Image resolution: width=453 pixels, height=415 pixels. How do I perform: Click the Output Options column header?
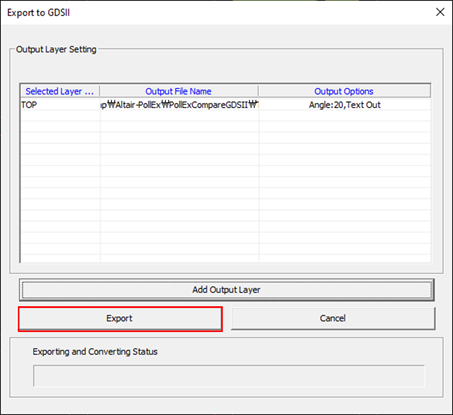(x=344, y=91)
